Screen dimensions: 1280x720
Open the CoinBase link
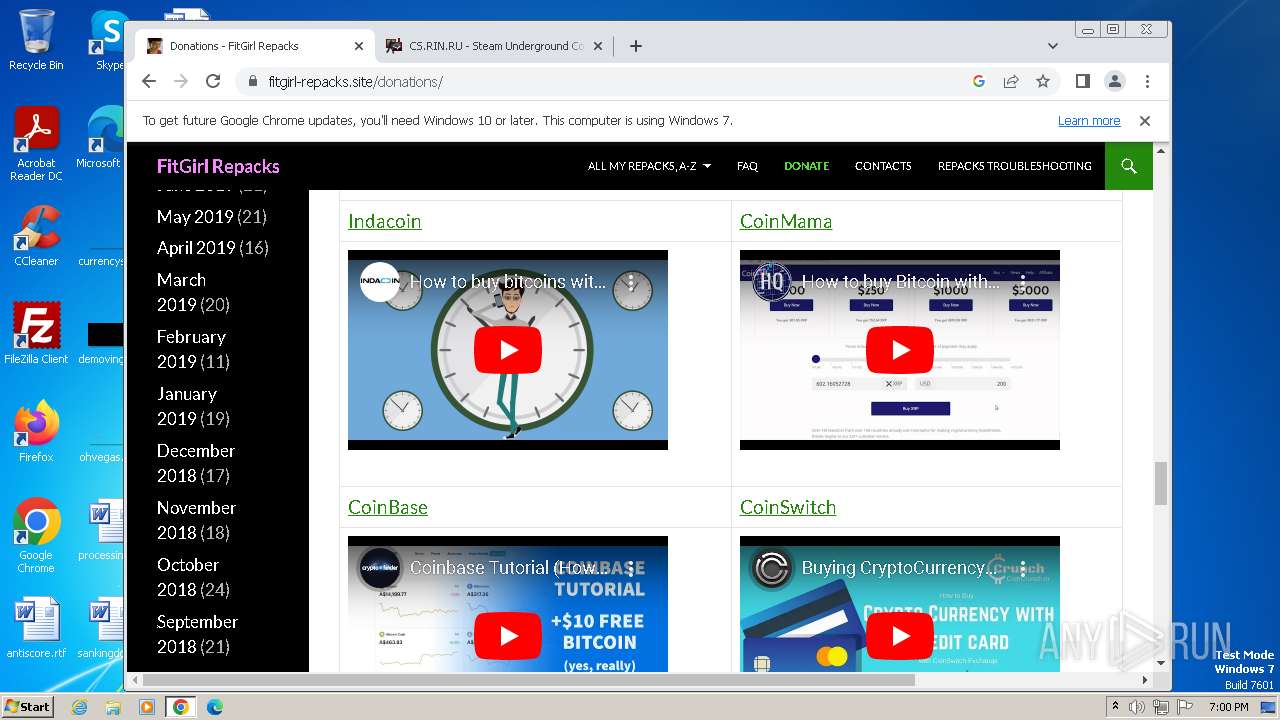click(x=388, y=507)
